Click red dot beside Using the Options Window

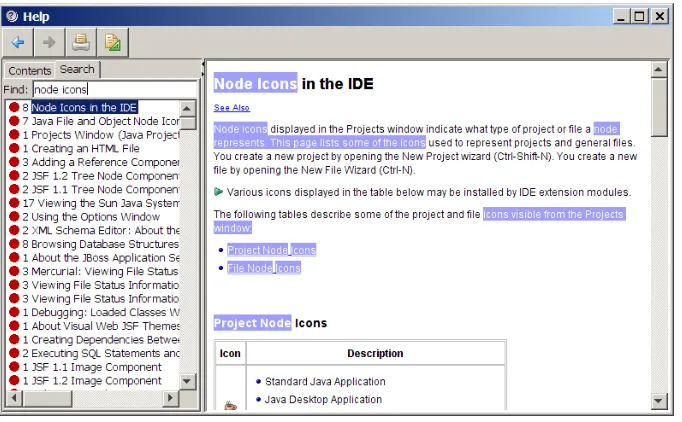pos(14,216)
